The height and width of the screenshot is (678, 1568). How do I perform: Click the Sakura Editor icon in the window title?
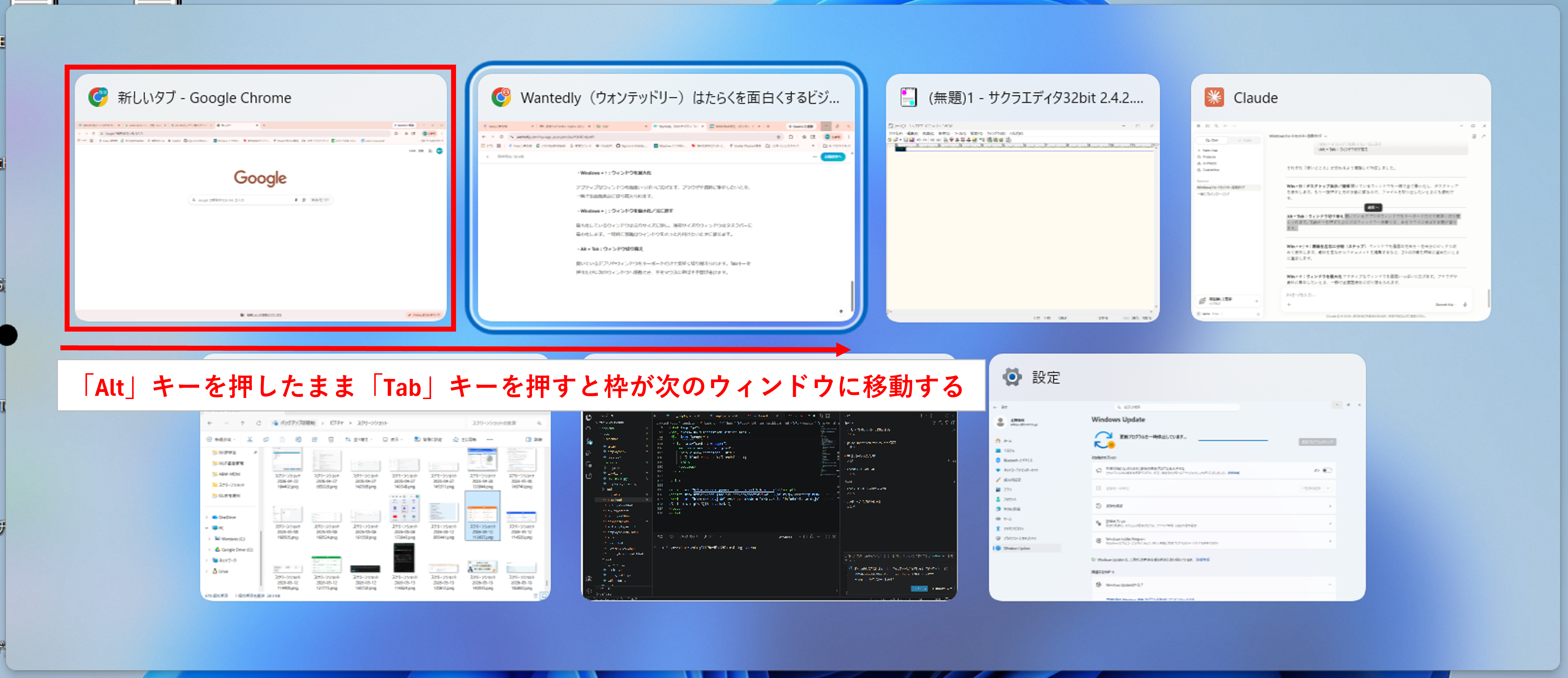click(909, 97)
